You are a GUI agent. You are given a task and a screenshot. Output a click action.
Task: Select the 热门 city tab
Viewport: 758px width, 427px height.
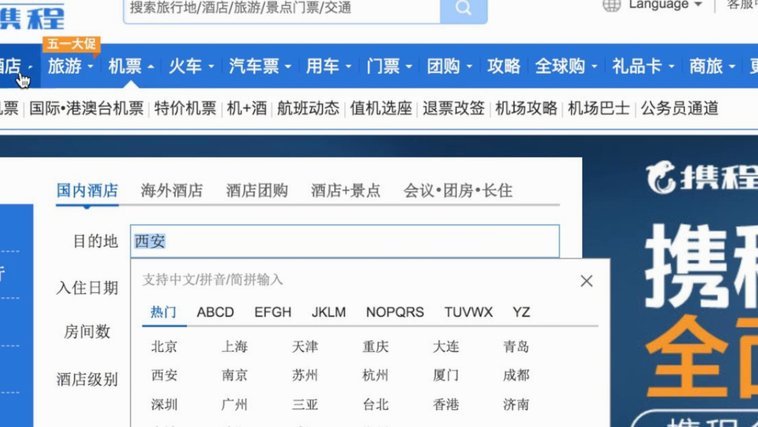(163, 312)
